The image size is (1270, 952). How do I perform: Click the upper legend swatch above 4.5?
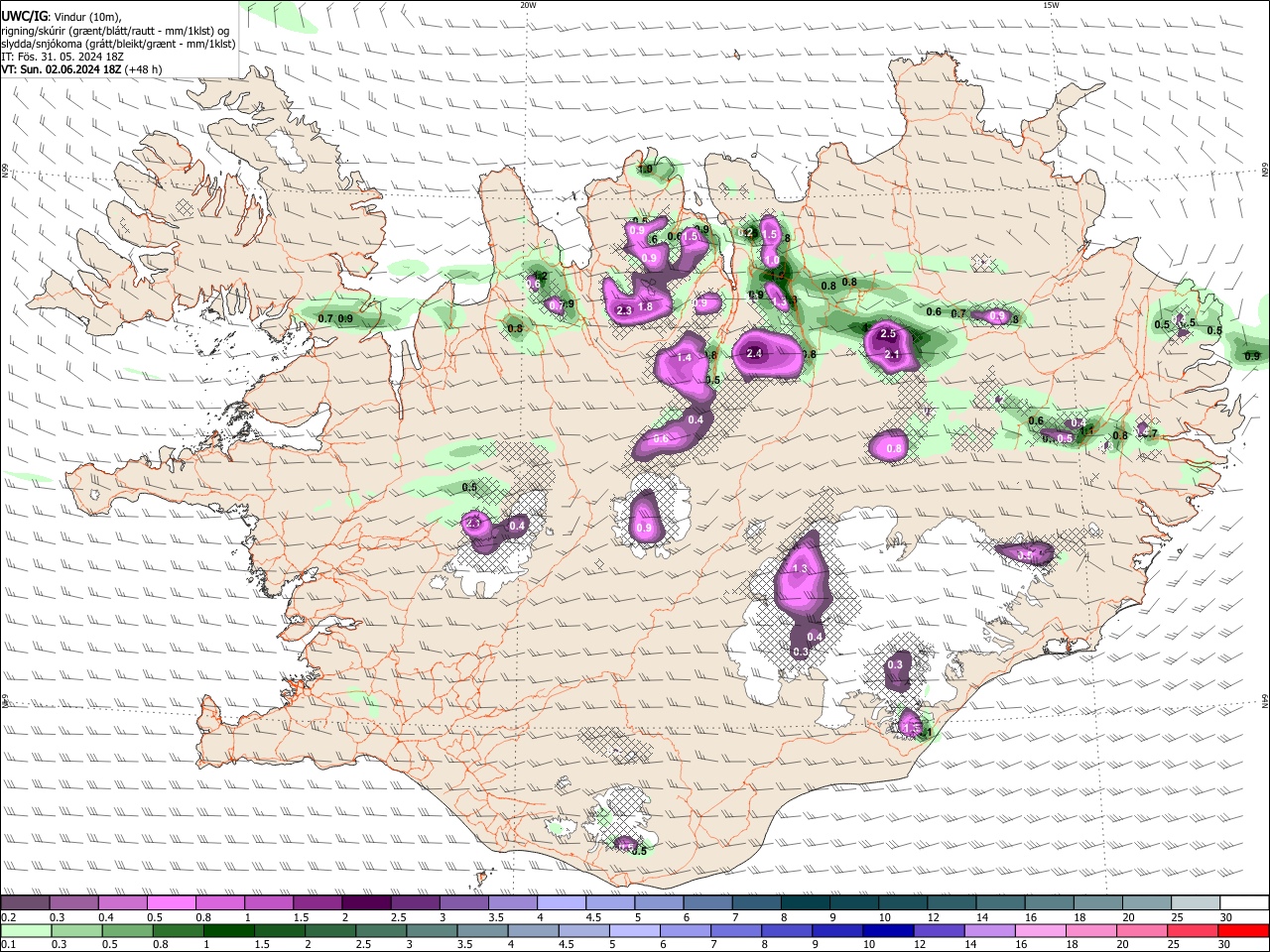610,903
